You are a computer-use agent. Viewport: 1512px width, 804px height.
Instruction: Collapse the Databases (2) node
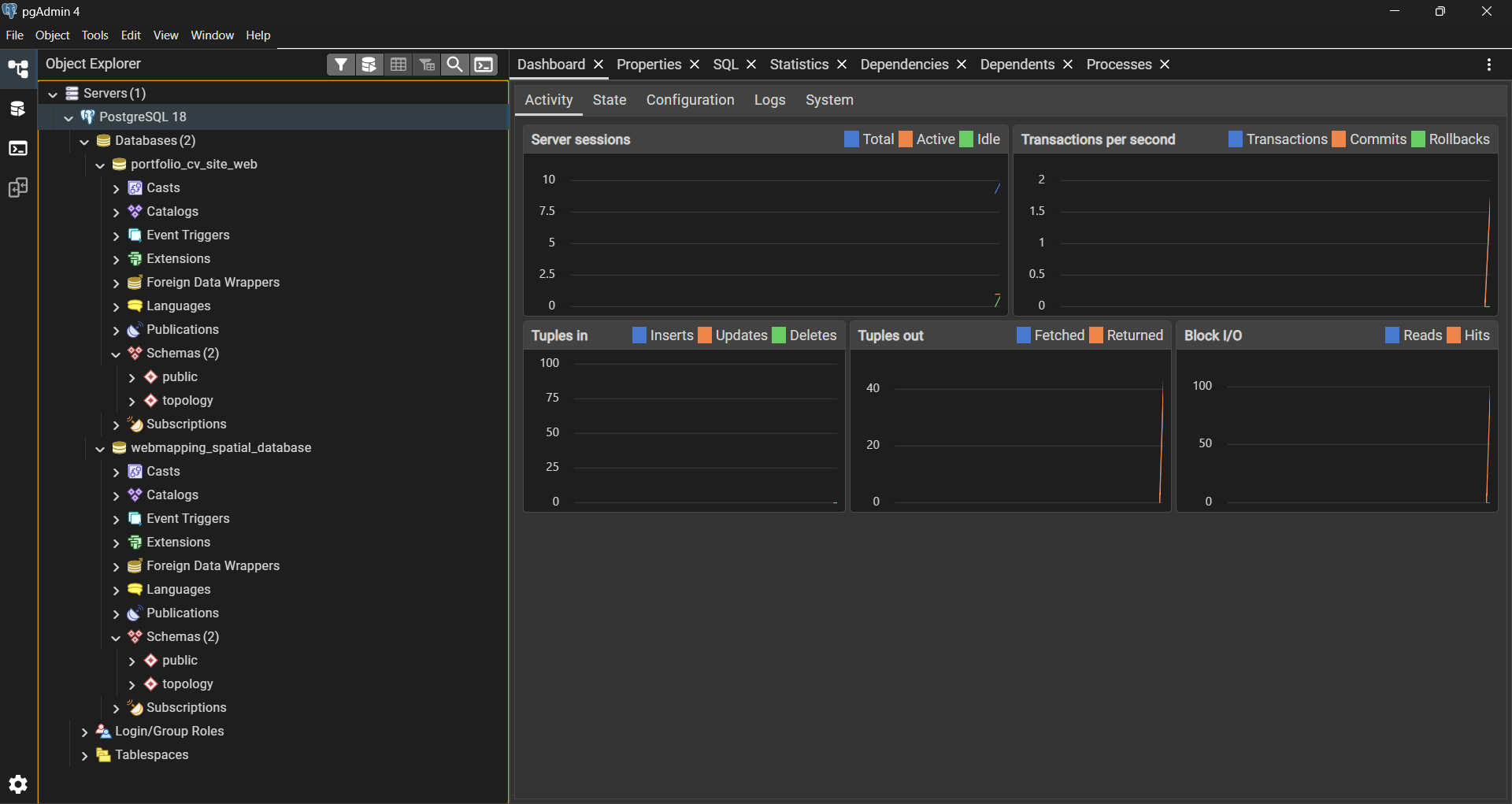[84, 141]
